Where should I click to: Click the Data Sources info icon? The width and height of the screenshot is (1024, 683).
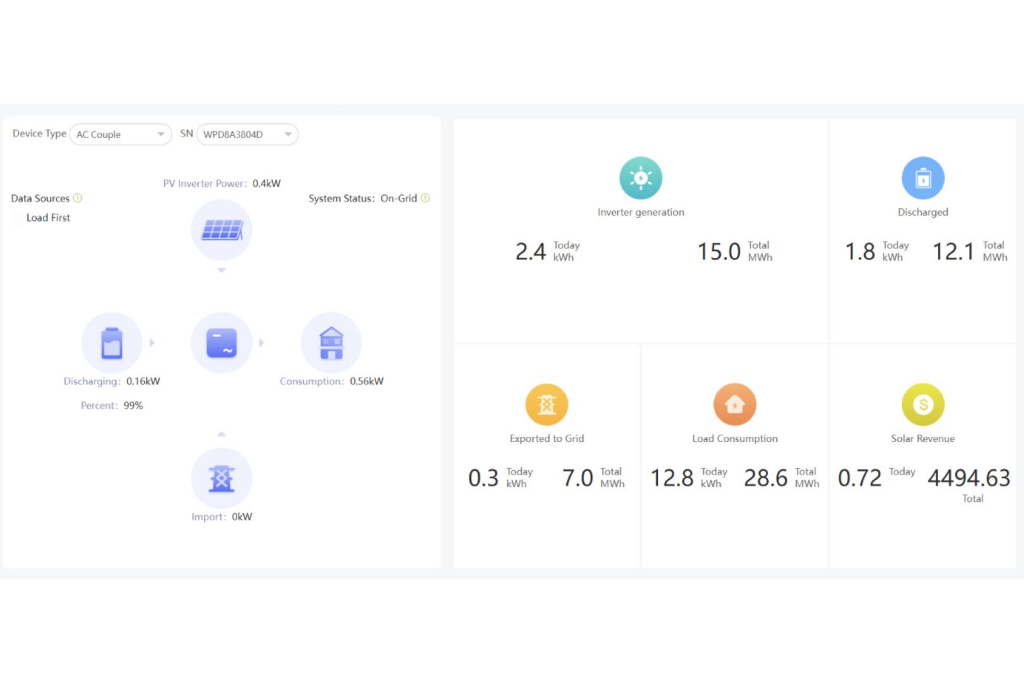coord(78,198)
